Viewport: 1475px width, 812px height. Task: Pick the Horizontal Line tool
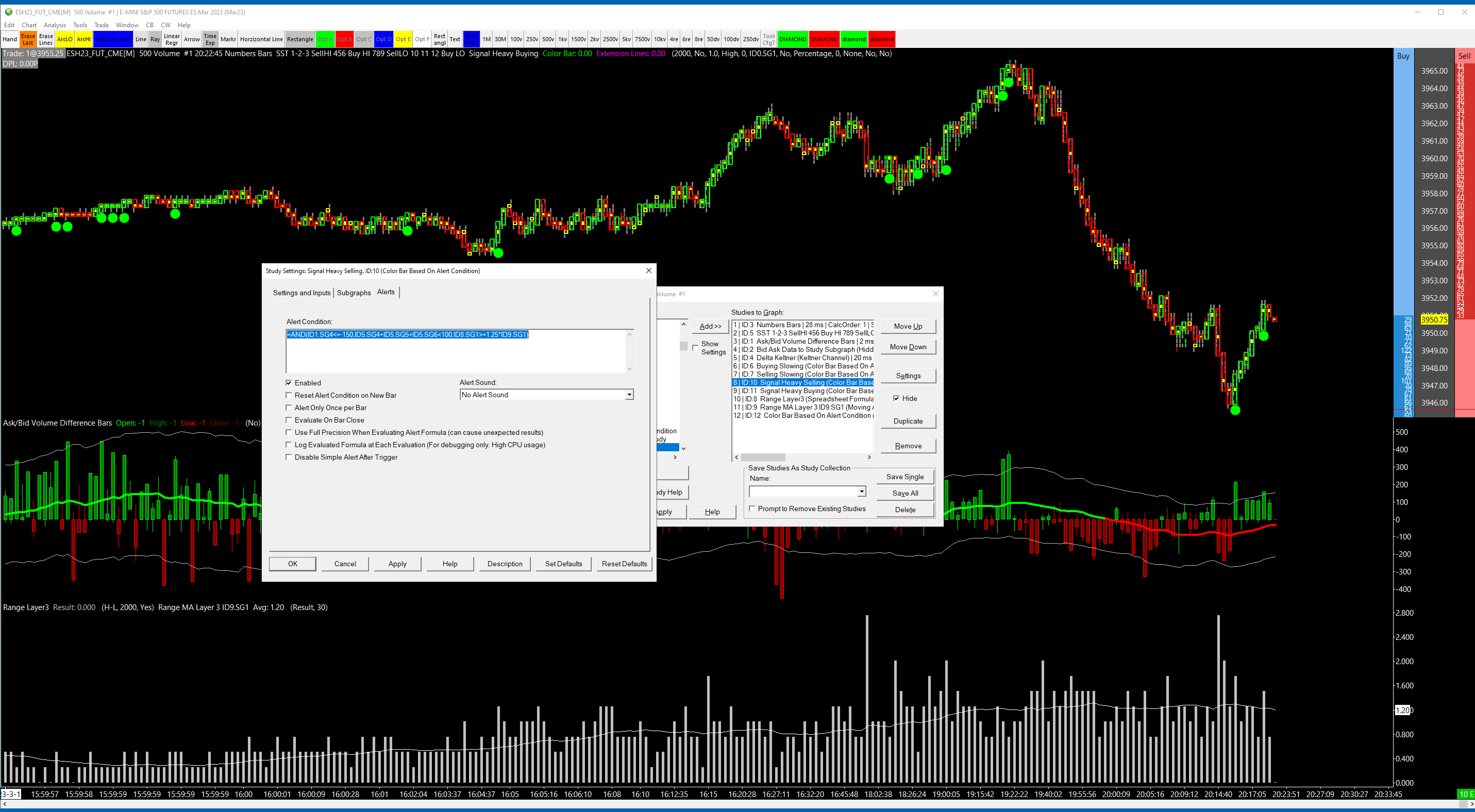(261, 40)
